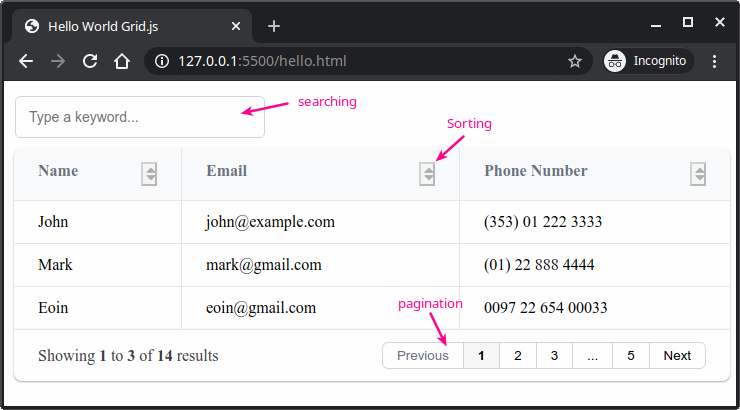Go to the browser home page icon
The image size is (740, 410).
121,61
